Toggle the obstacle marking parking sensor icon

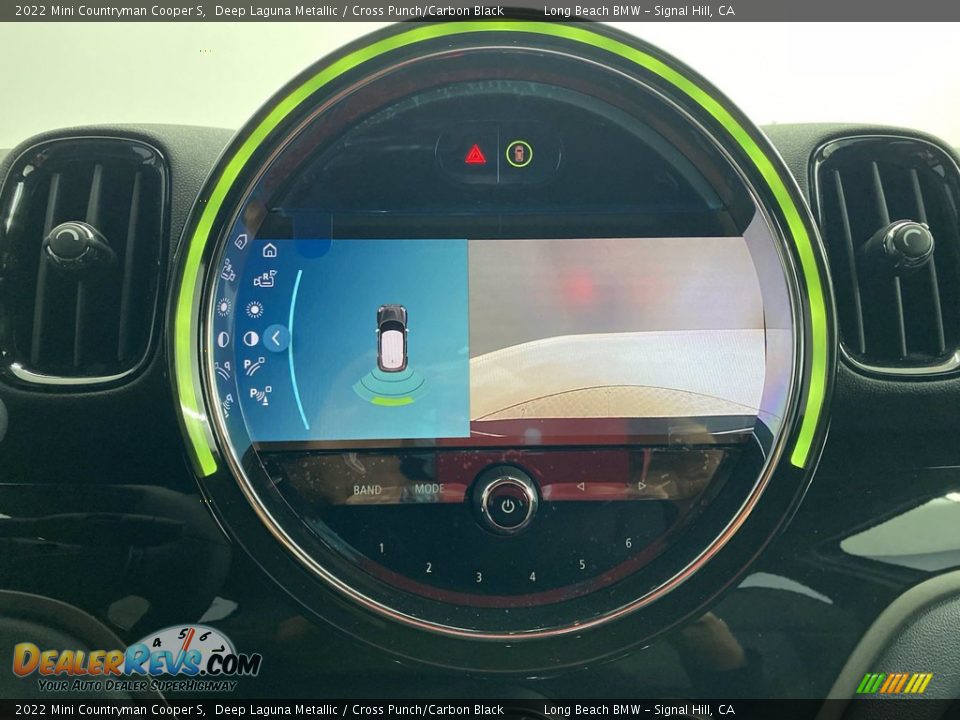tap(260, 395)
